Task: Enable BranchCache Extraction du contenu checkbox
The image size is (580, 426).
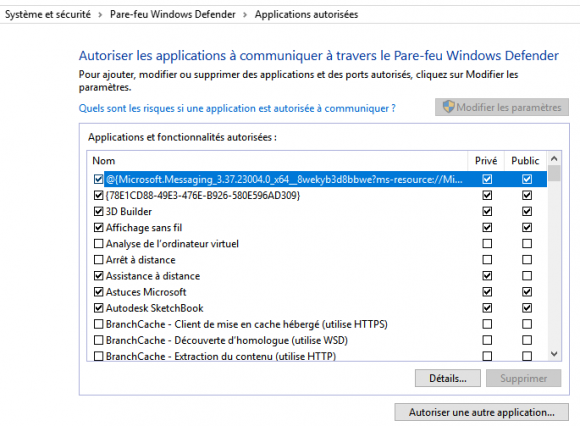Action: pyautogui.click(x=98, y=356)
